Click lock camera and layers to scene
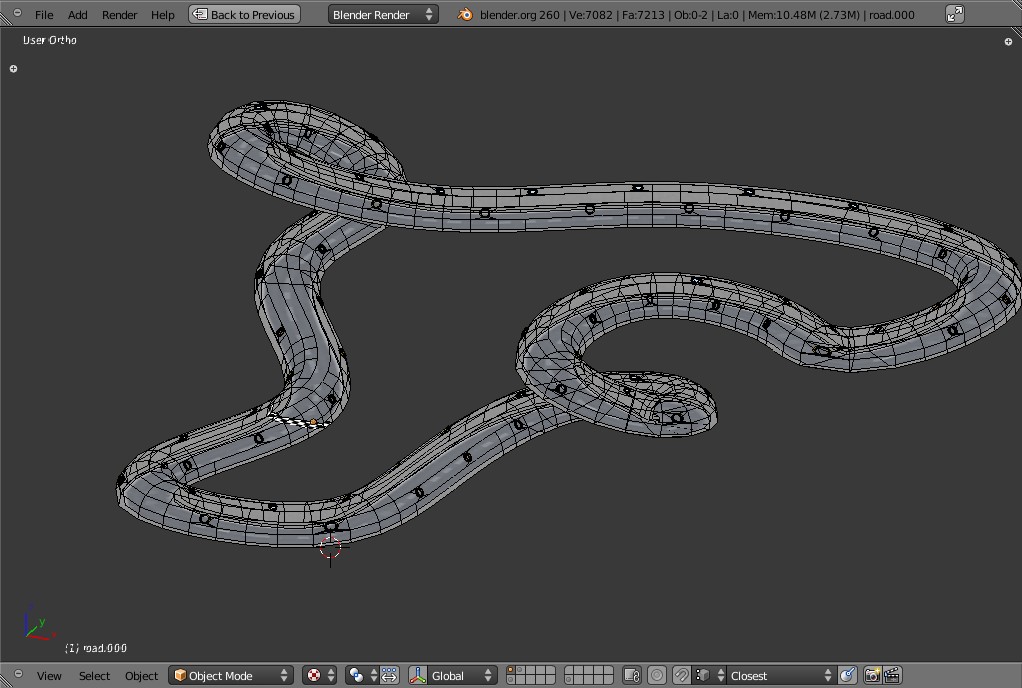 (632, 676)
